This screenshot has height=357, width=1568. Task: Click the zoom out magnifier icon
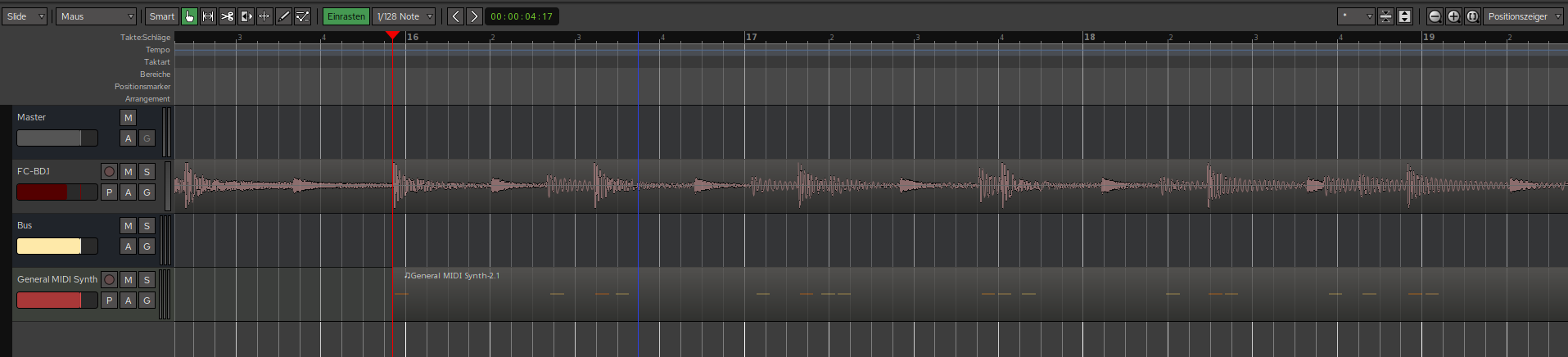[x=1435, y=16]
